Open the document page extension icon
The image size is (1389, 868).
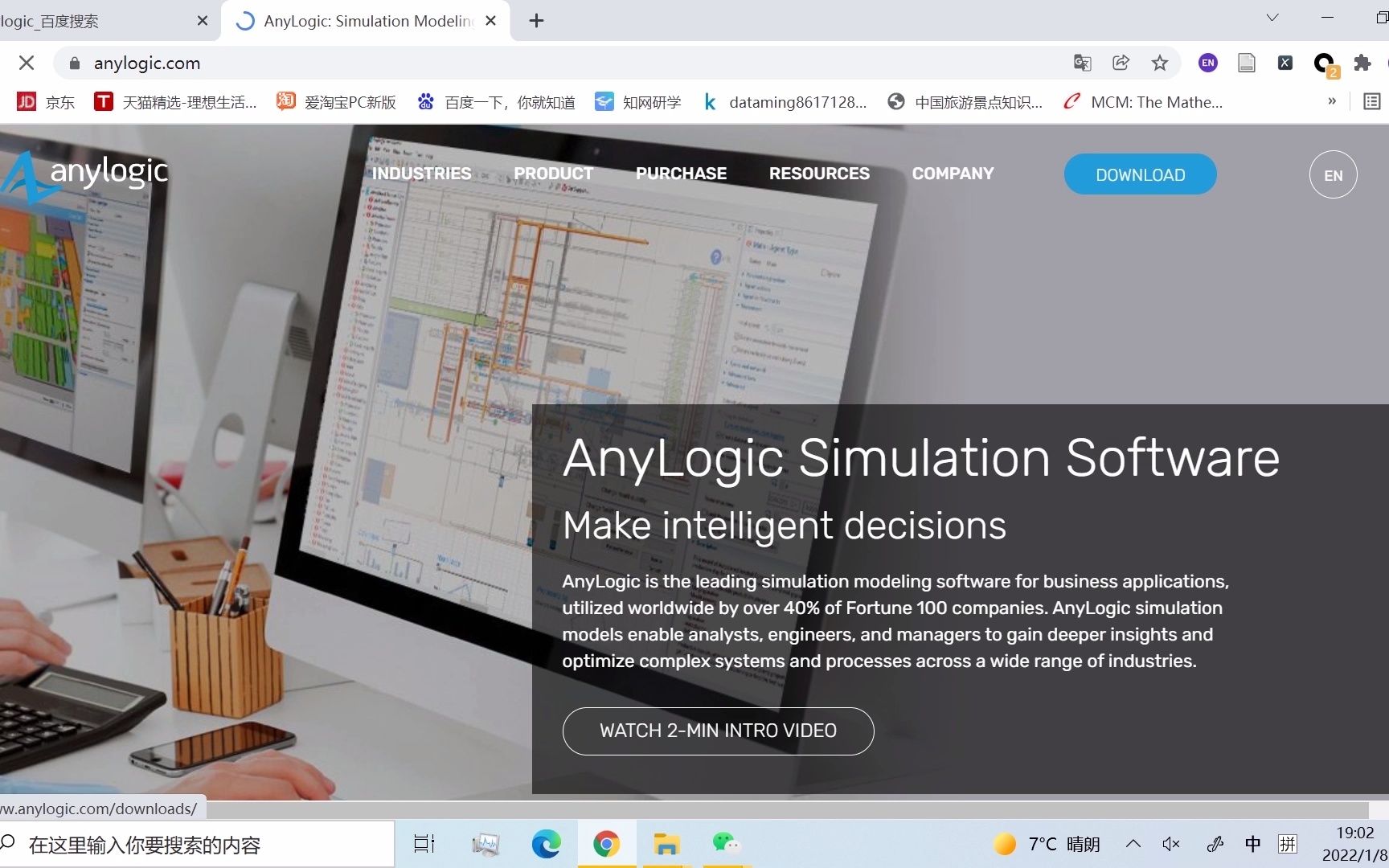tap(1247, 63)
